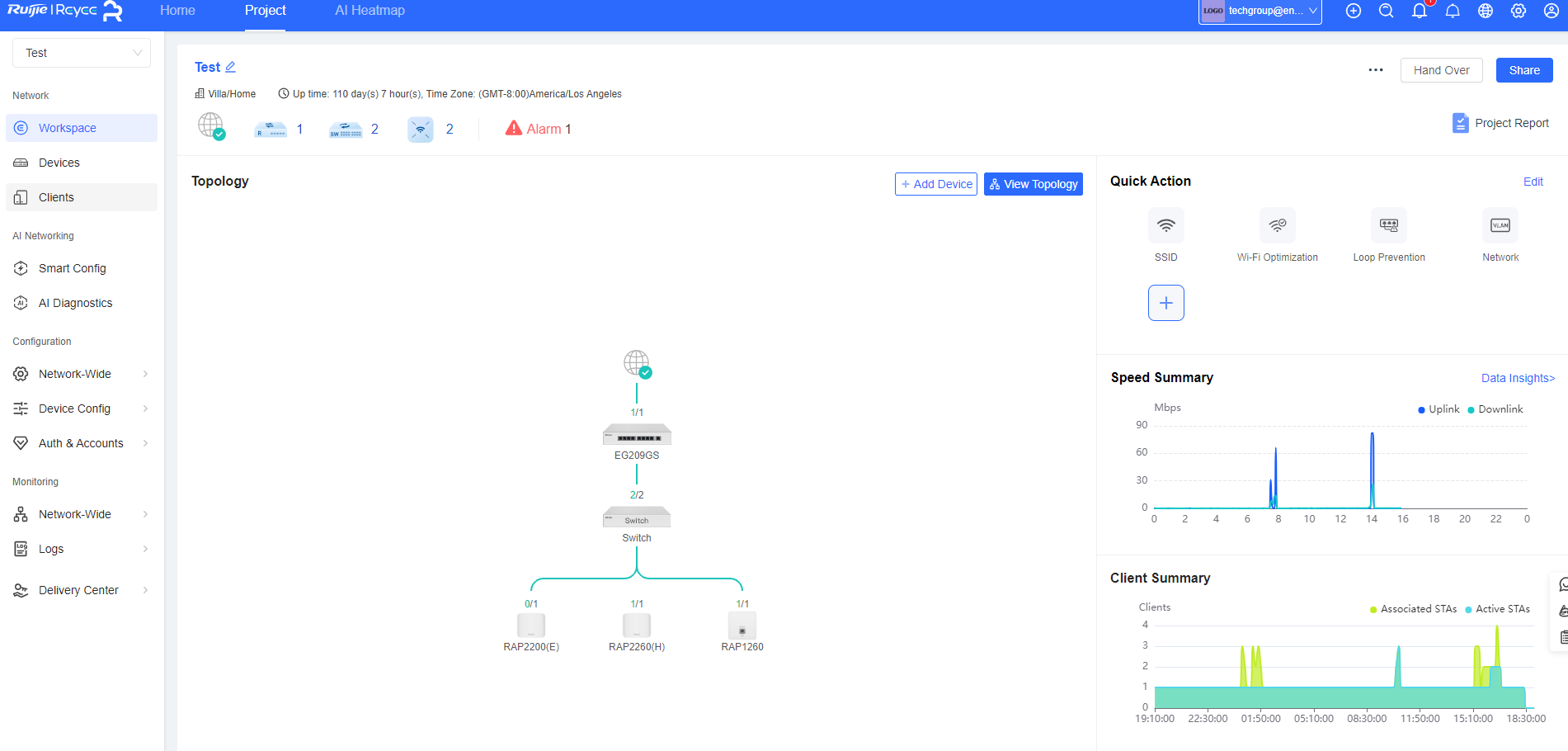Expand the Network-Wide configuration section
1568x751 pixels.
coord(74,373)
